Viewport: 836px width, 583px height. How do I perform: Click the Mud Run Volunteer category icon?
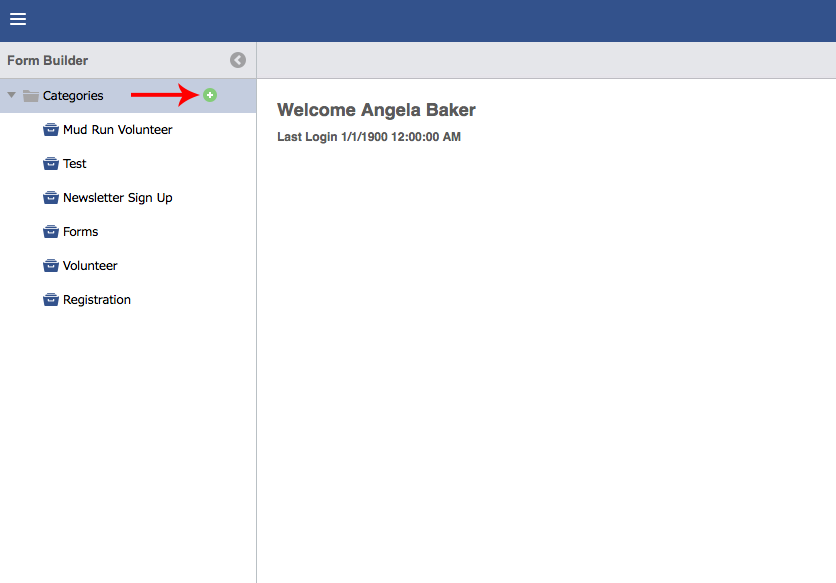(51, 130)
